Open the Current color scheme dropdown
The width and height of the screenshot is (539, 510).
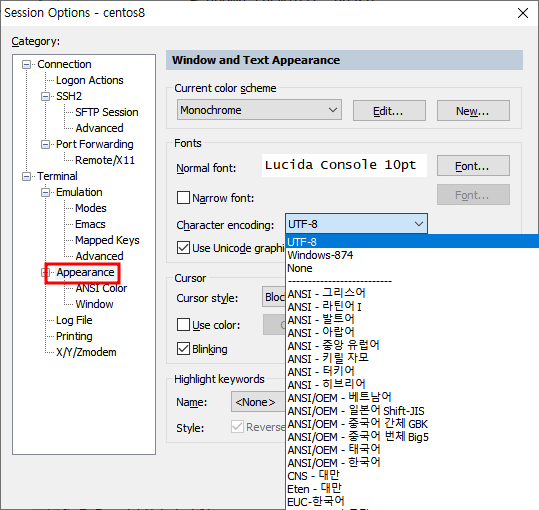[x=259, y=110]
